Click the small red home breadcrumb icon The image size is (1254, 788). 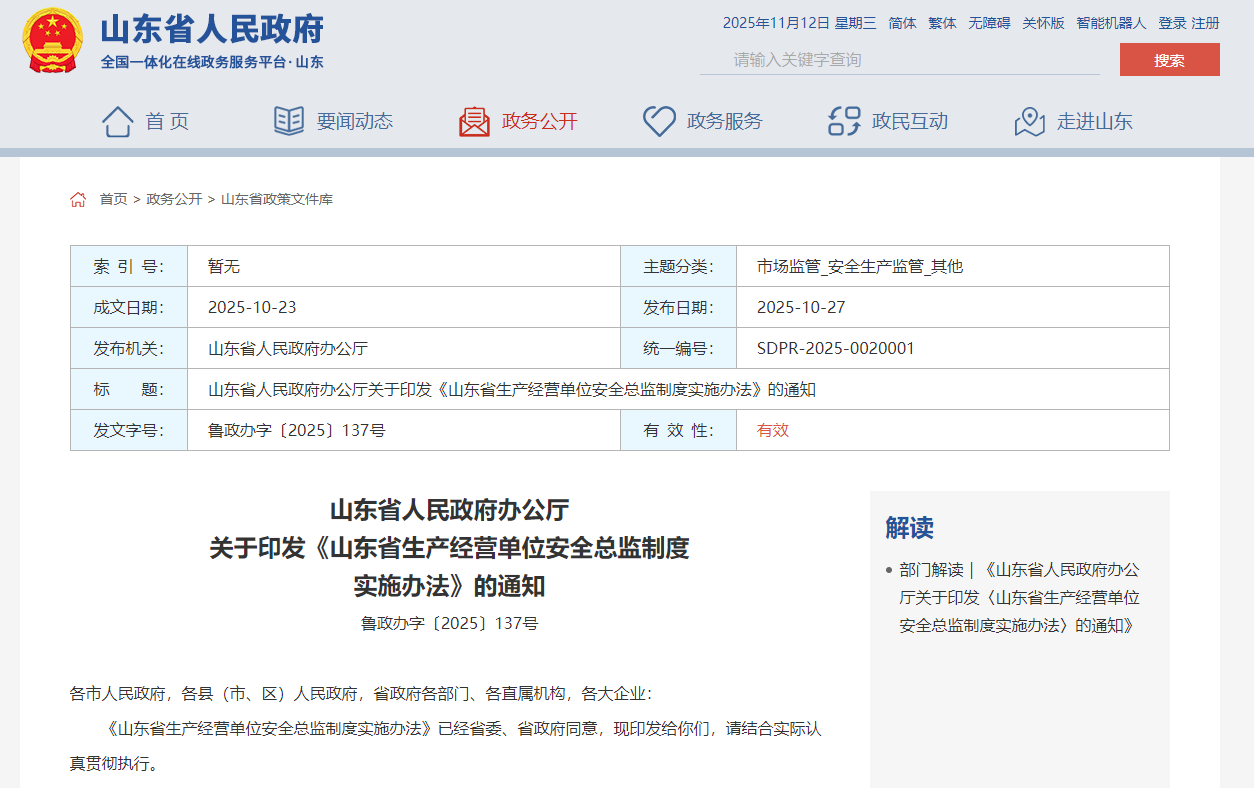pos(78,200)
